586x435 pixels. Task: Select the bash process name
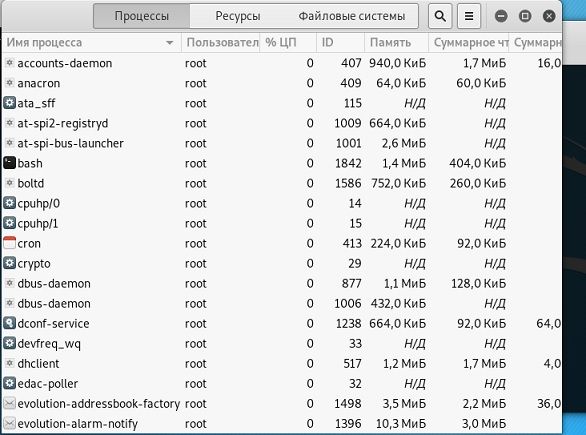click(x=30, y=163)
